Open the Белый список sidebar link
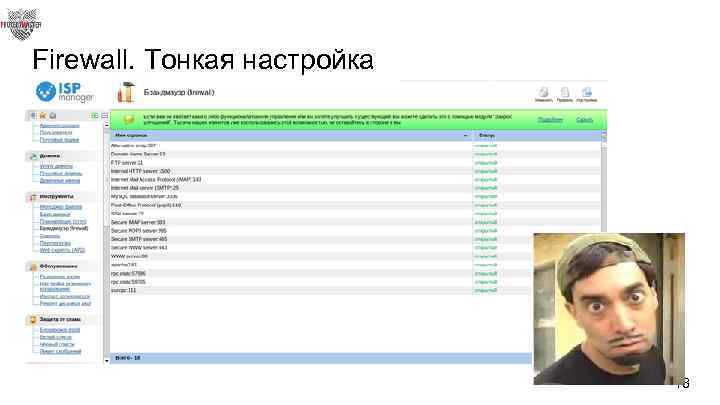 coord(56,337)
